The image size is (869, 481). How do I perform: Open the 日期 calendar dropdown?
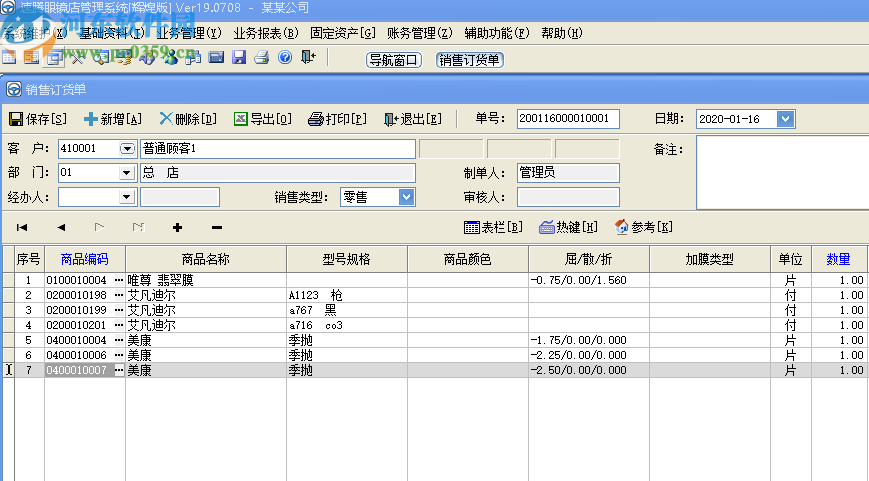785,119
